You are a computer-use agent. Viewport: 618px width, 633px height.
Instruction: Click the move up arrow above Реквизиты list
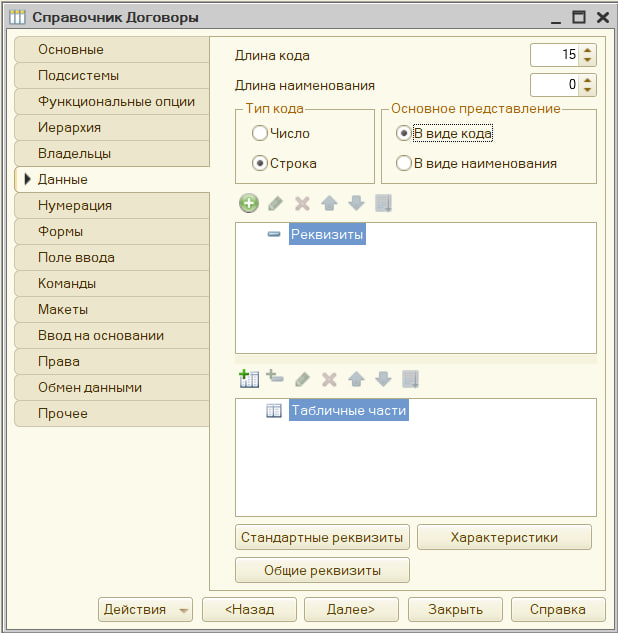[329, 203]
